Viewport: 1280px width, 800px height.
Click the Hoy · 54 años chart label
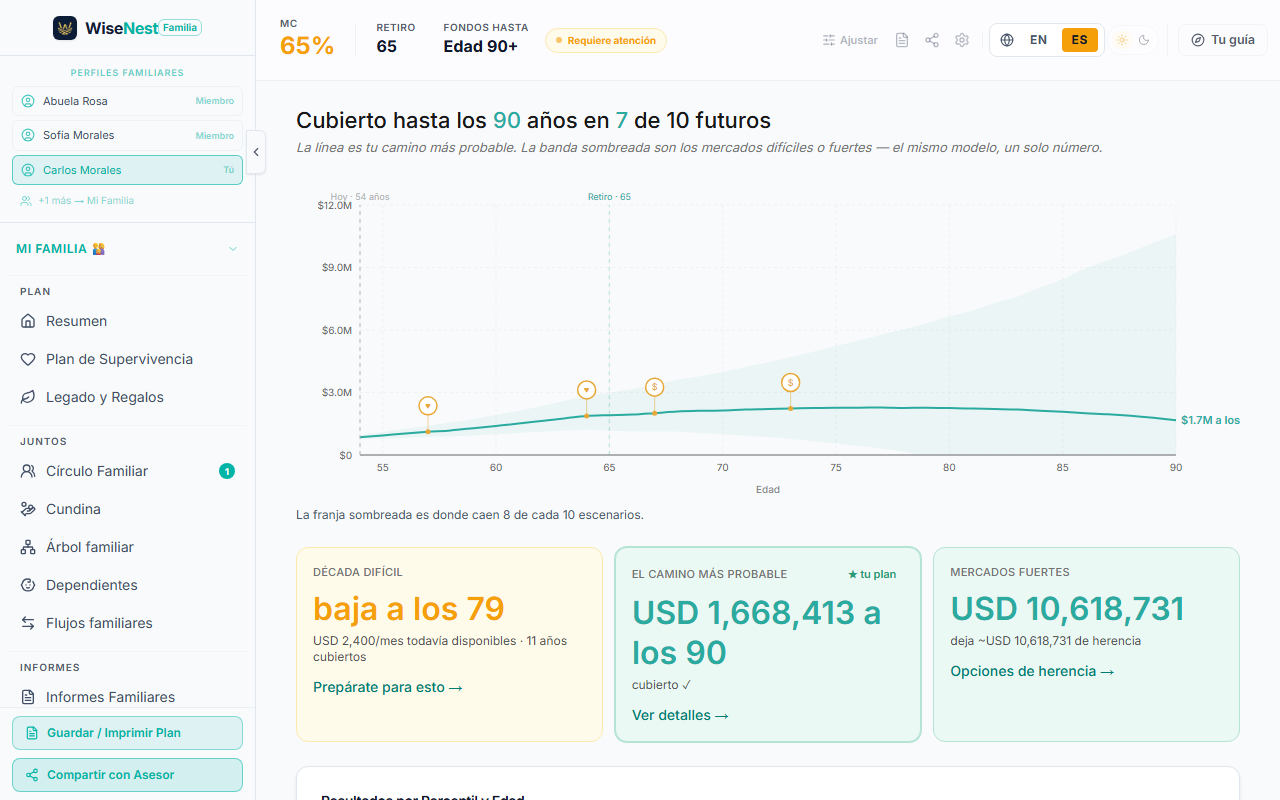(360, 197)
